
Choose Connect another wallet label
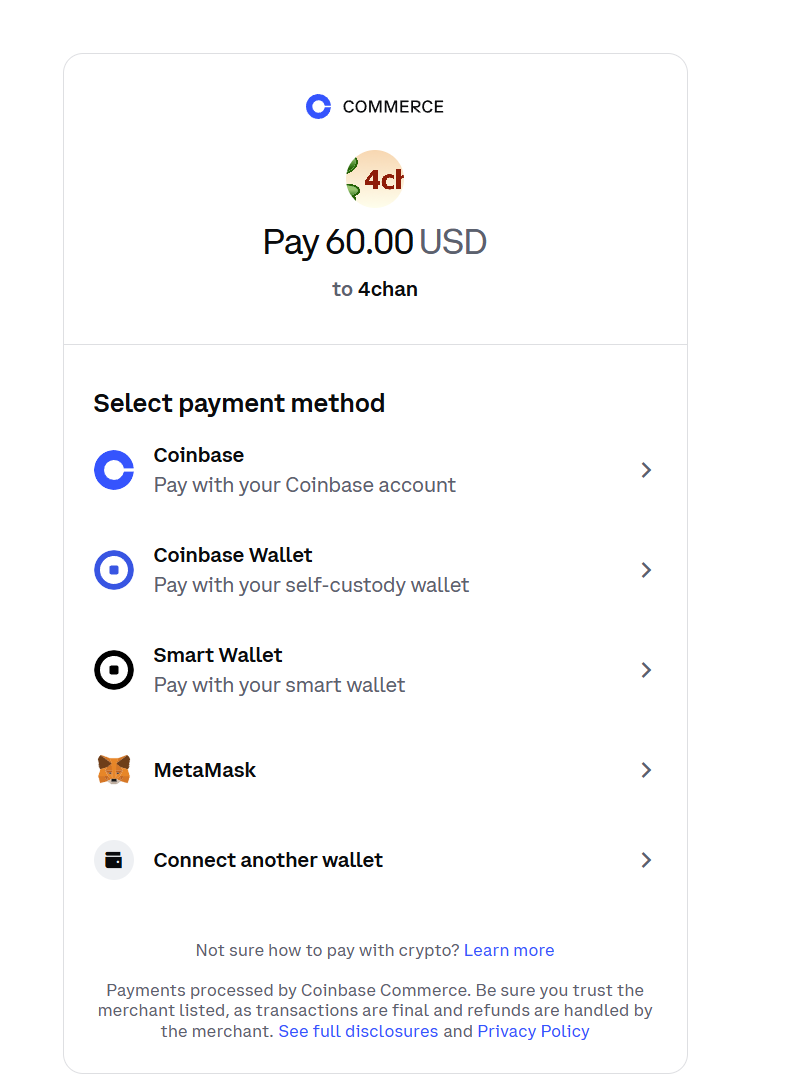tap(268, 860)
